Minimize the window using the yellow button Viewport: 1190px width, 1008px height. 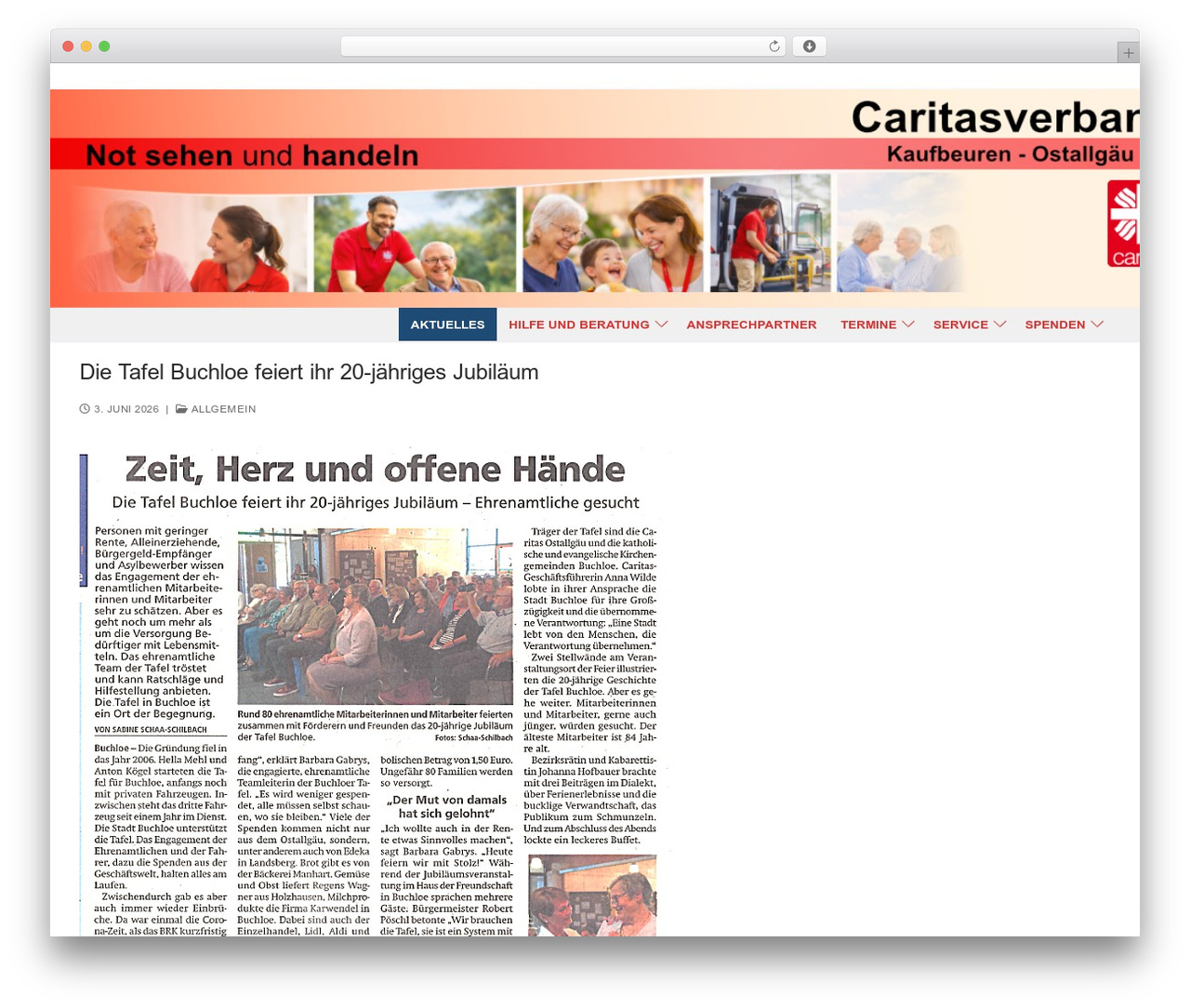[x=86, y=46]
